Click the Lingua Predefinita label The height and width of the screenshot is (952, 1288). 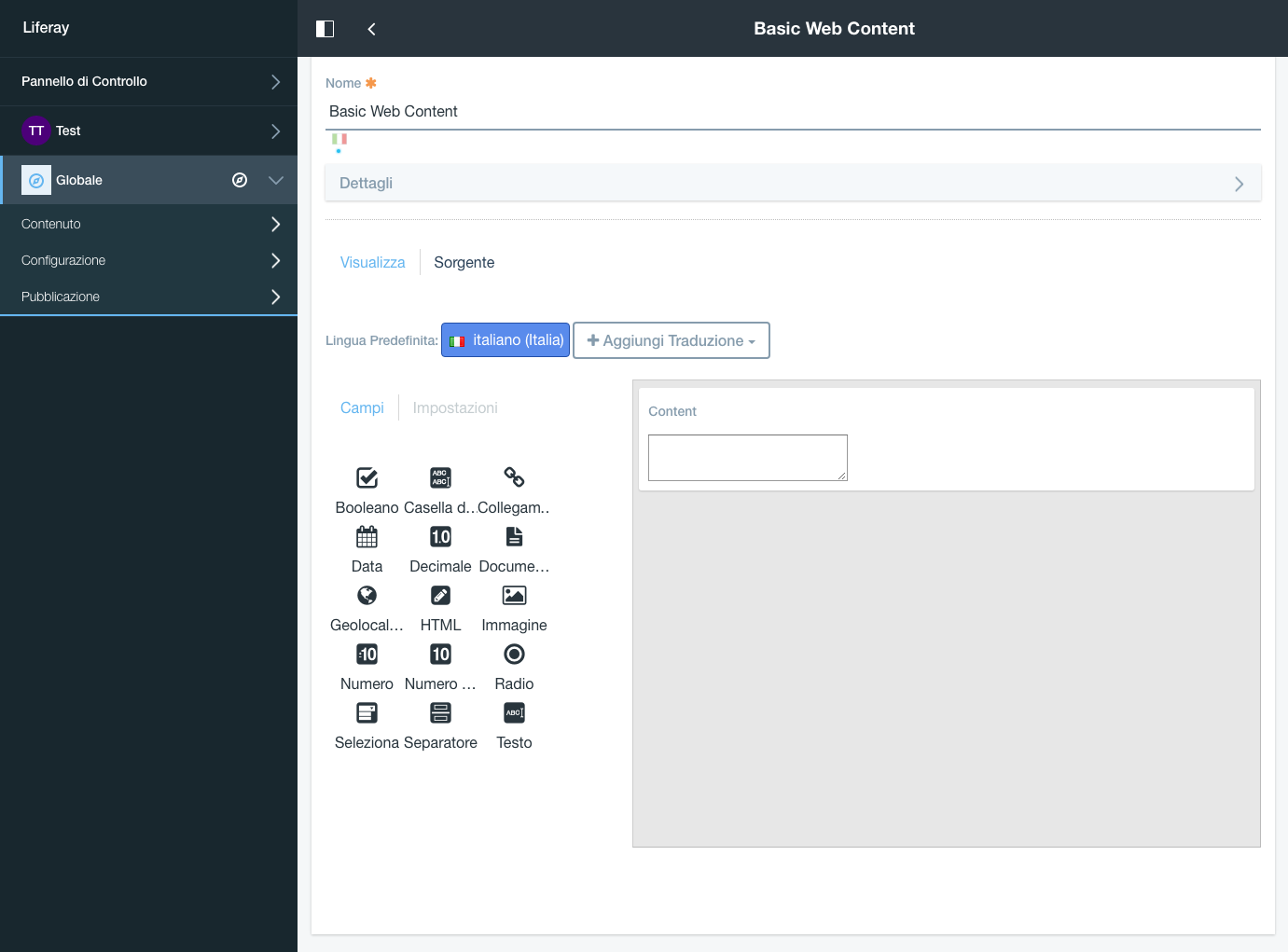pos(381,340)
